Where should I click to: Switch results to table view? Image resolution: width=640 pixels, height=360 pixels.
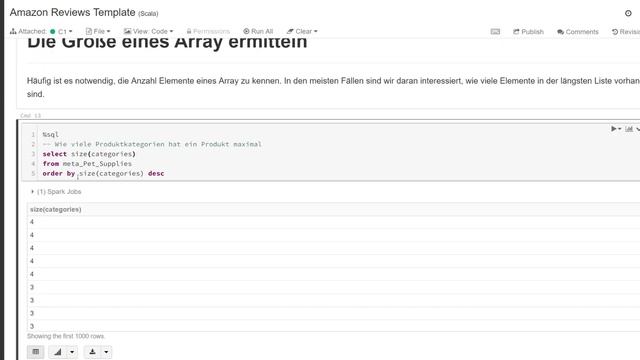[36, 352]
